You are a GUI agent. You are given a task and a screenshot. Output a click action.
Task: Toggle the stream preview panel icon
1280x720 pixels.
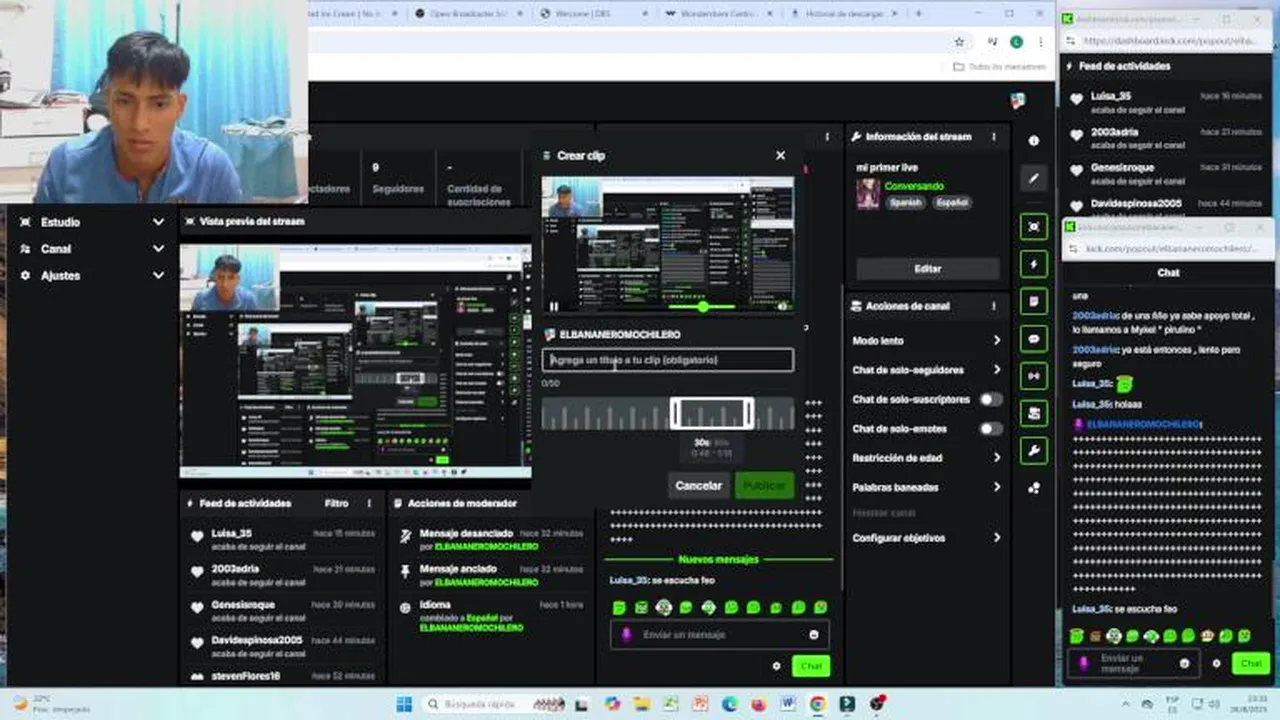pyautogui.click(x=1034, y=227)
